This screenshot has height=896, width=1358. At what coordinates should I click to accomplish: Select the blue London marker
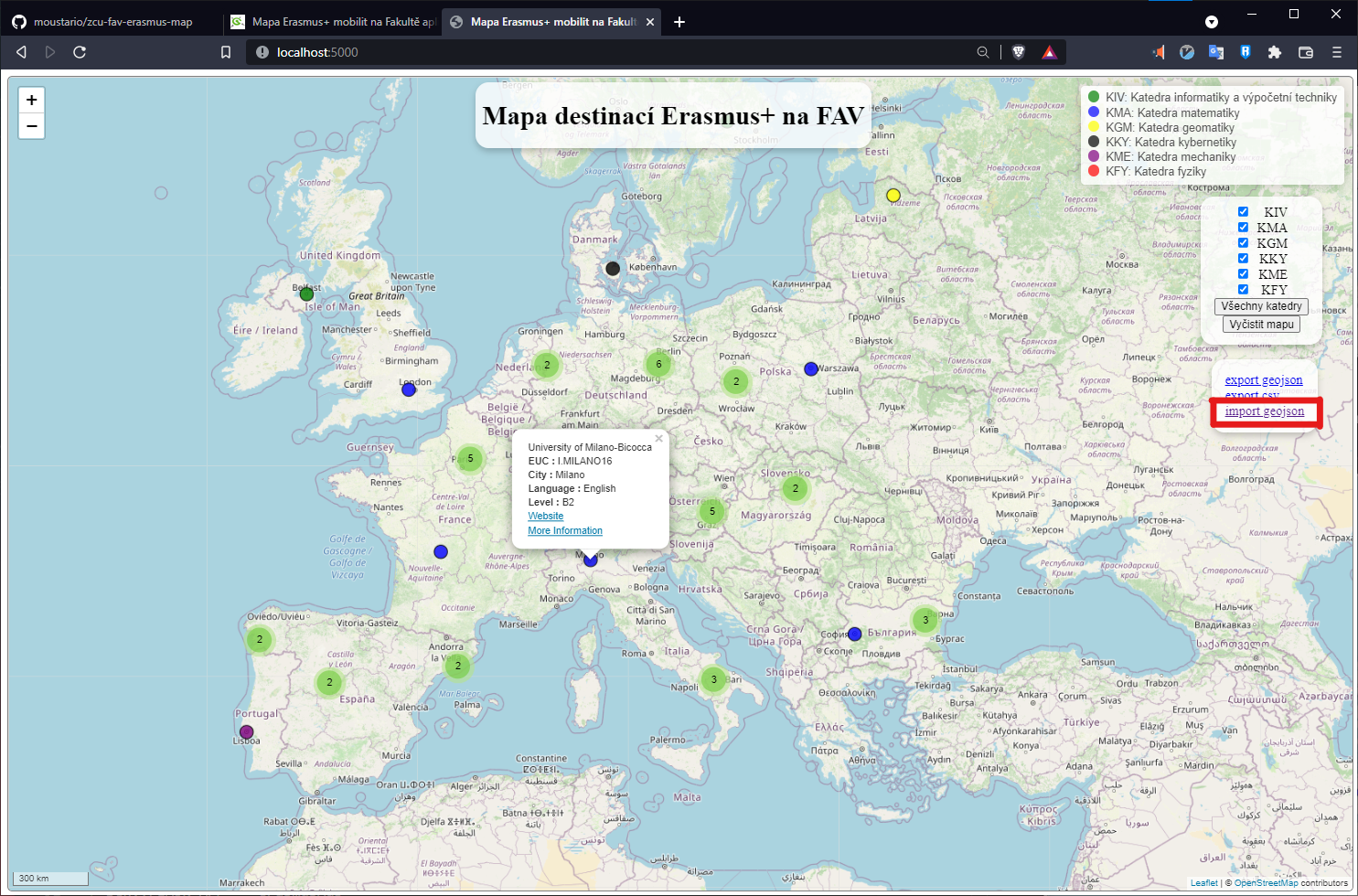tap(409, 389)
